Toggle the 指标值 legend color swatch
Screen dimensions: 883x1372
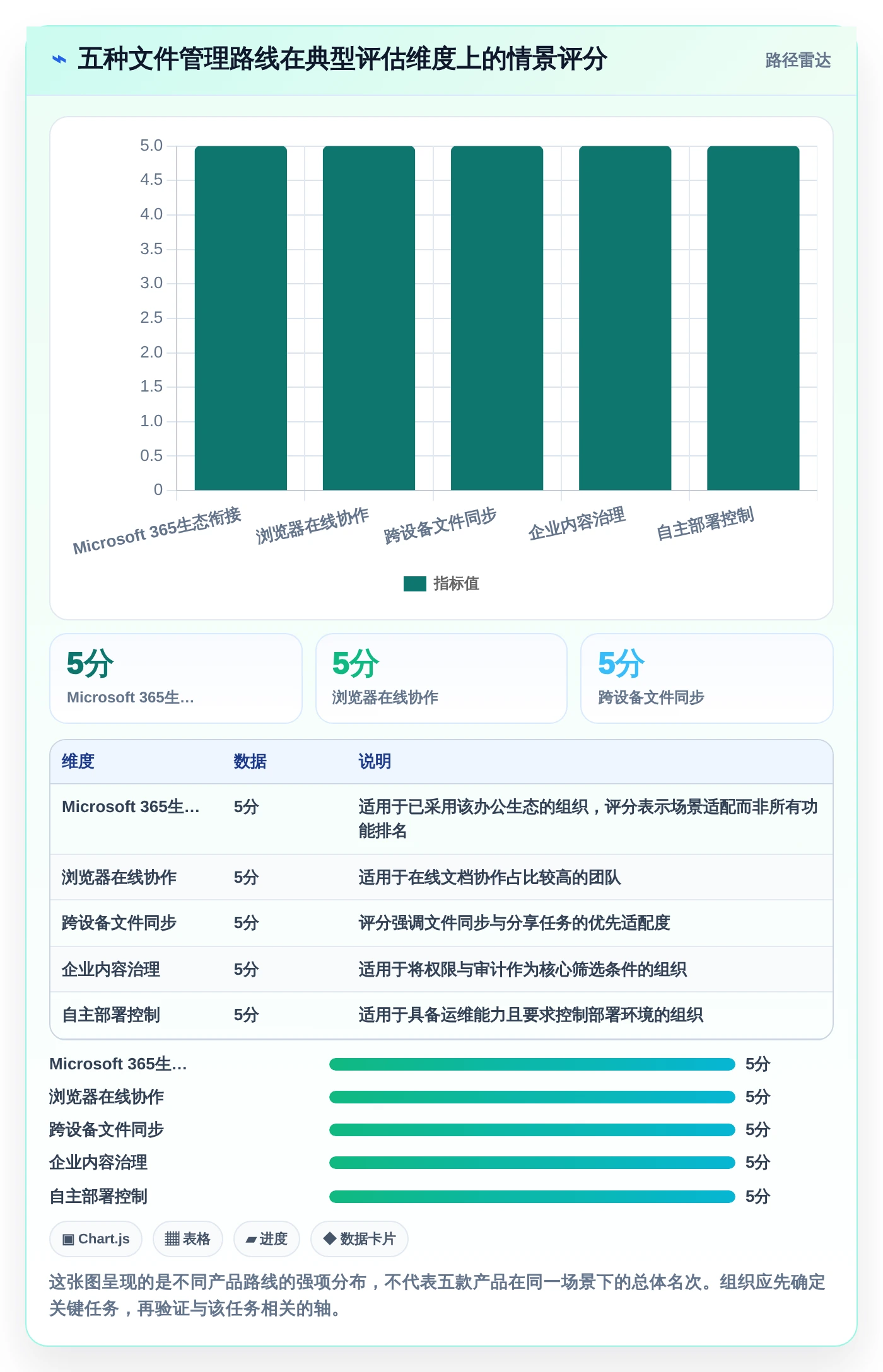coord(415,584)
